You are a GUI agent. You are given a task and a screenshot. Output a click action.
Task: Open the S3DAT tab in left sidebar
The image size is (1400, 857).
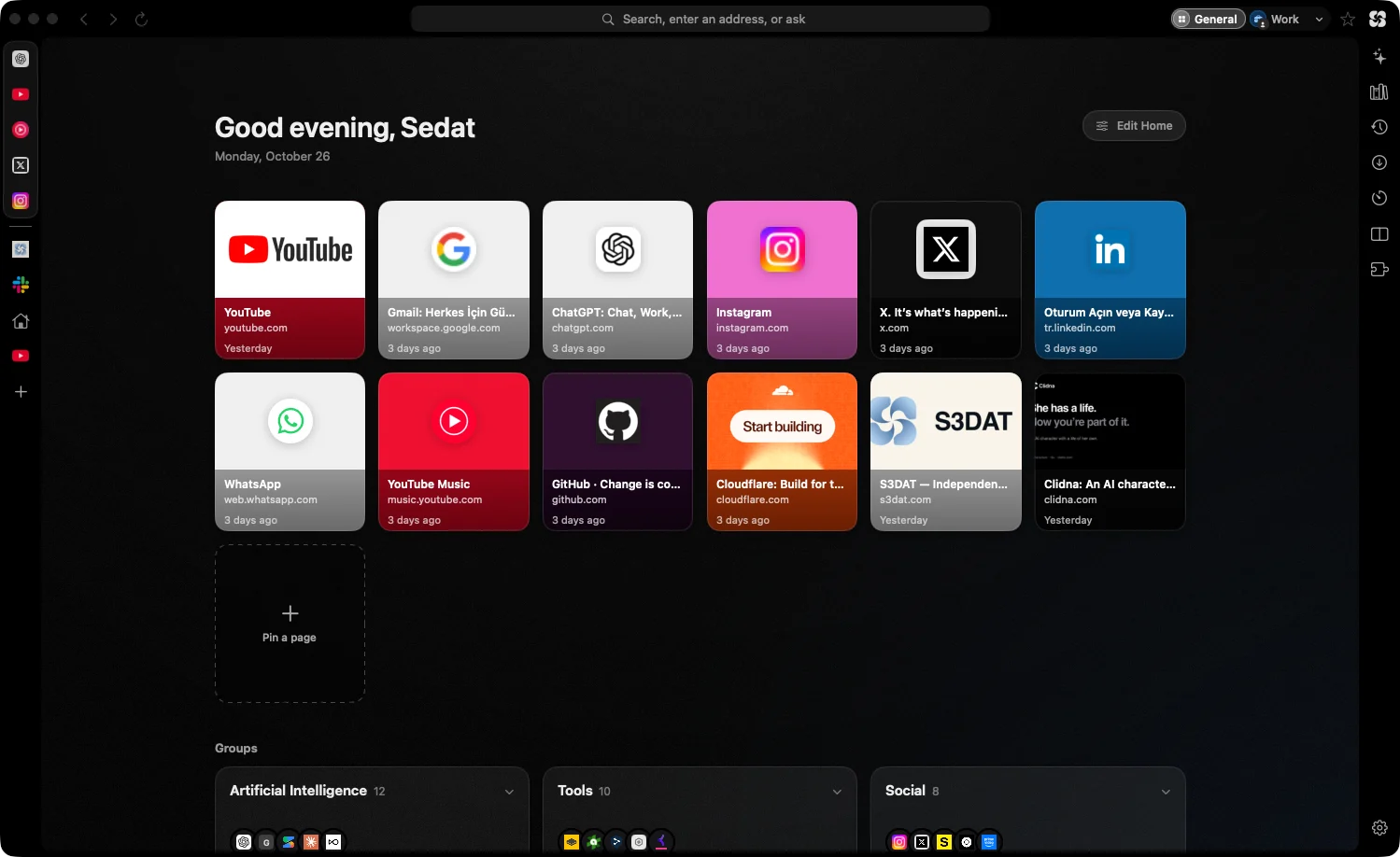pyautogui.click(x=21, y=249)
